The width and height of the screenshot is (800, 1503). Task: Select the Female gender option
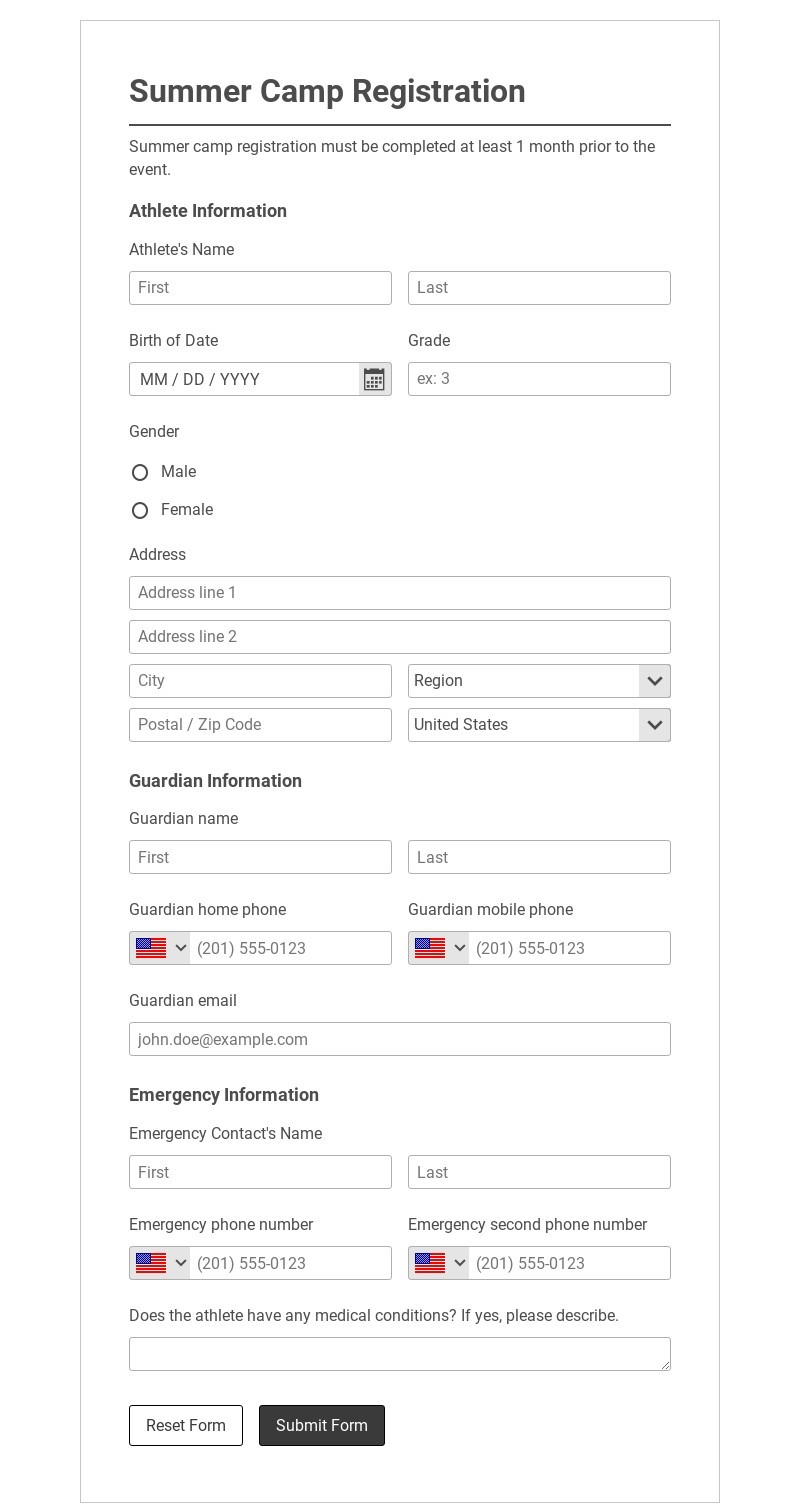point(140,510)
